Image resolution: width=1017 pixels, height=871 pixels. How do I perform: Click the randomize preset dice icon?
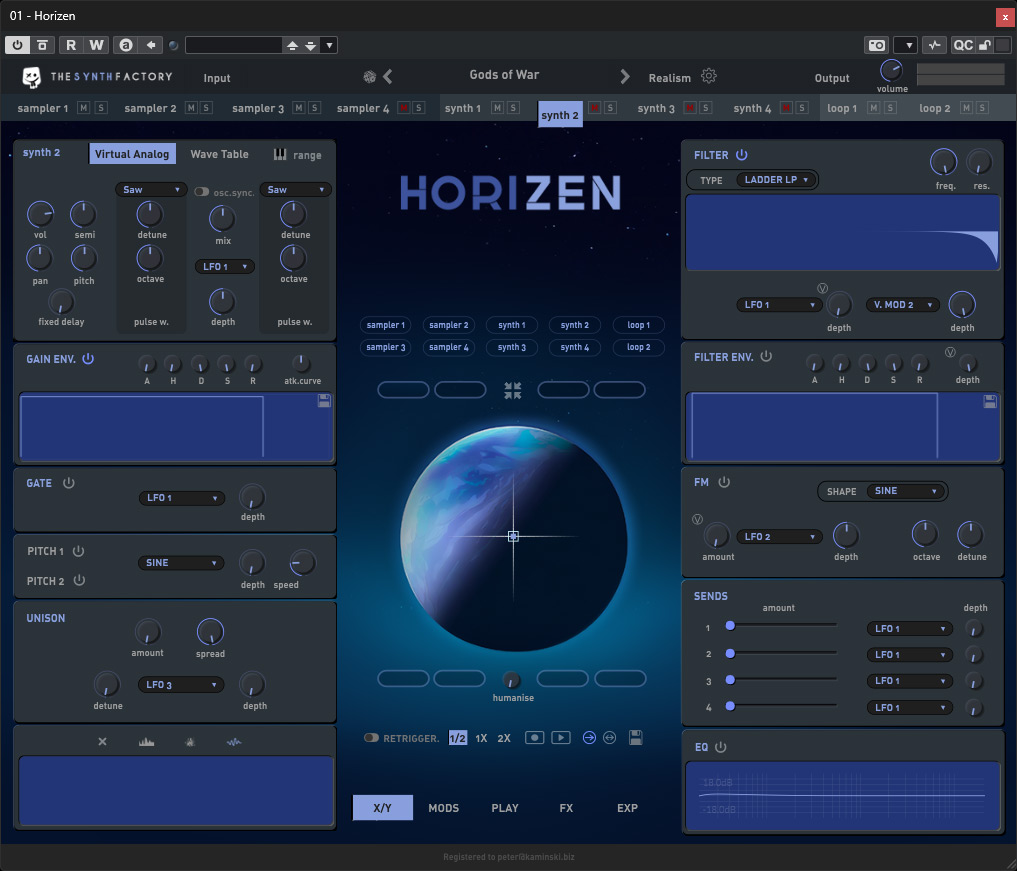click(370, 77)
